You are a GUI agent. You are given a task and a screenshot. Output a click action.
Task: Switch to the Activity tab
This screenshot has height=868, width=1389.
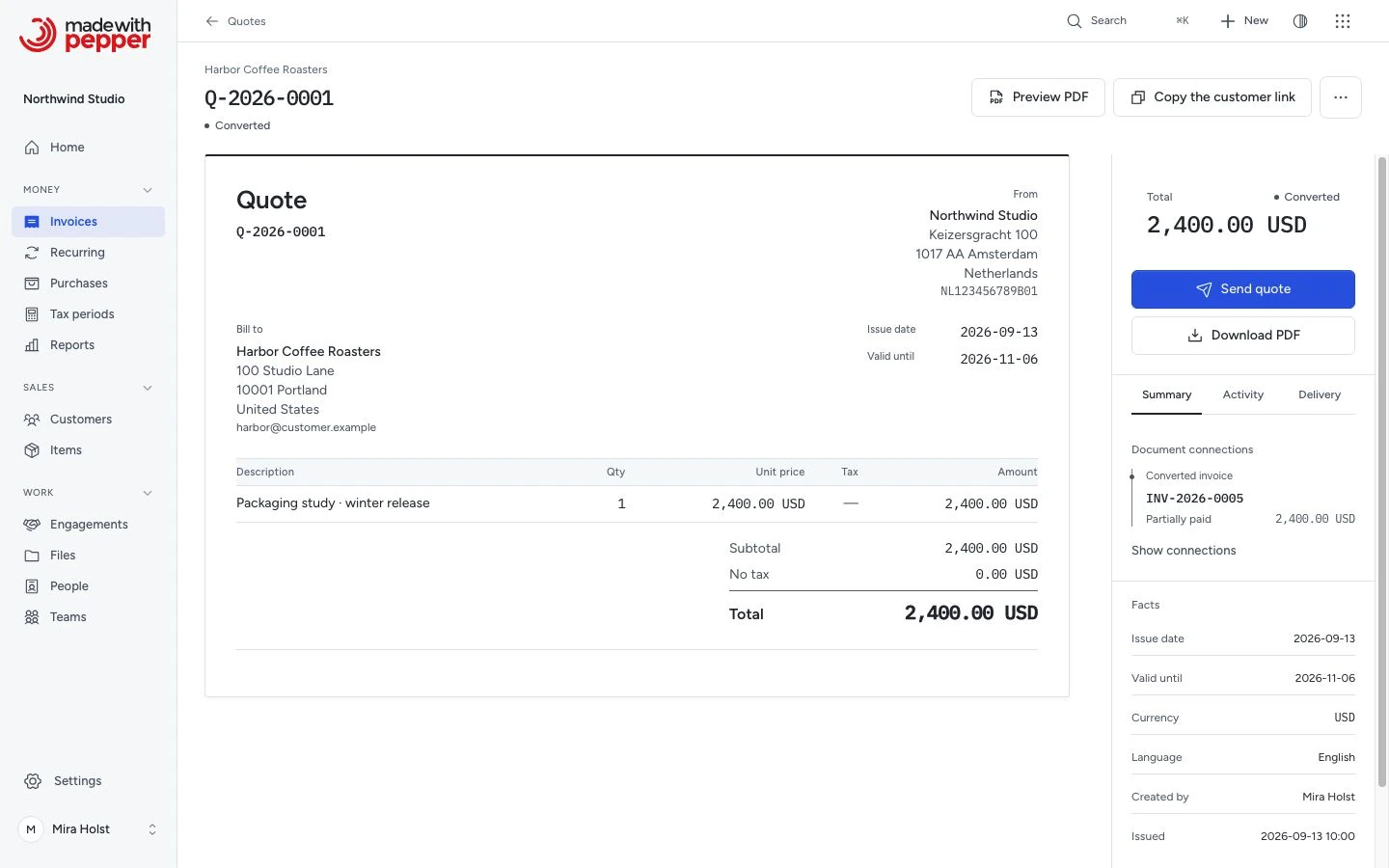[1242, 395]
